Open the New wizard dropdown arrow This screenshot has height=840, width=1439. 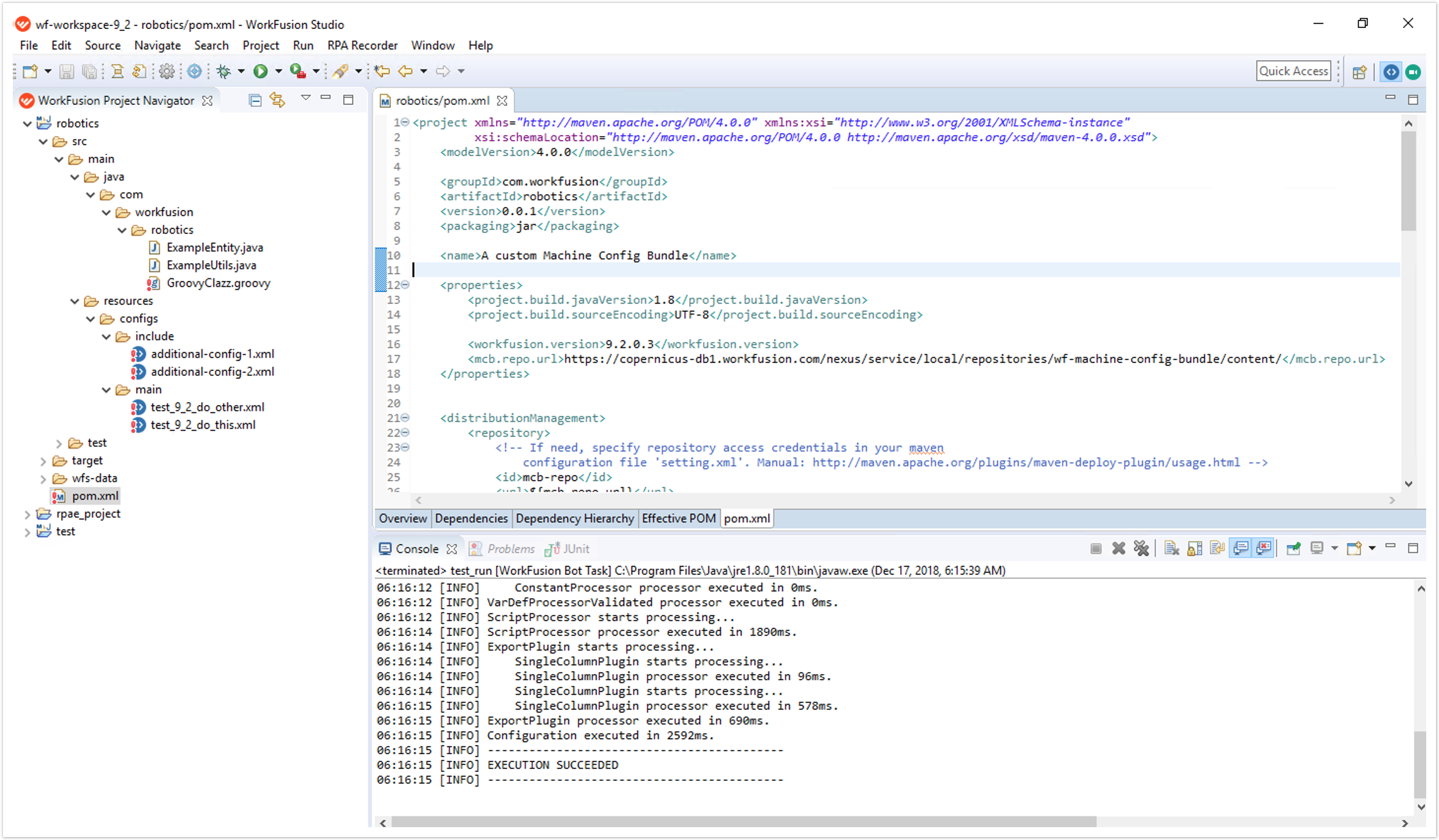48,71
